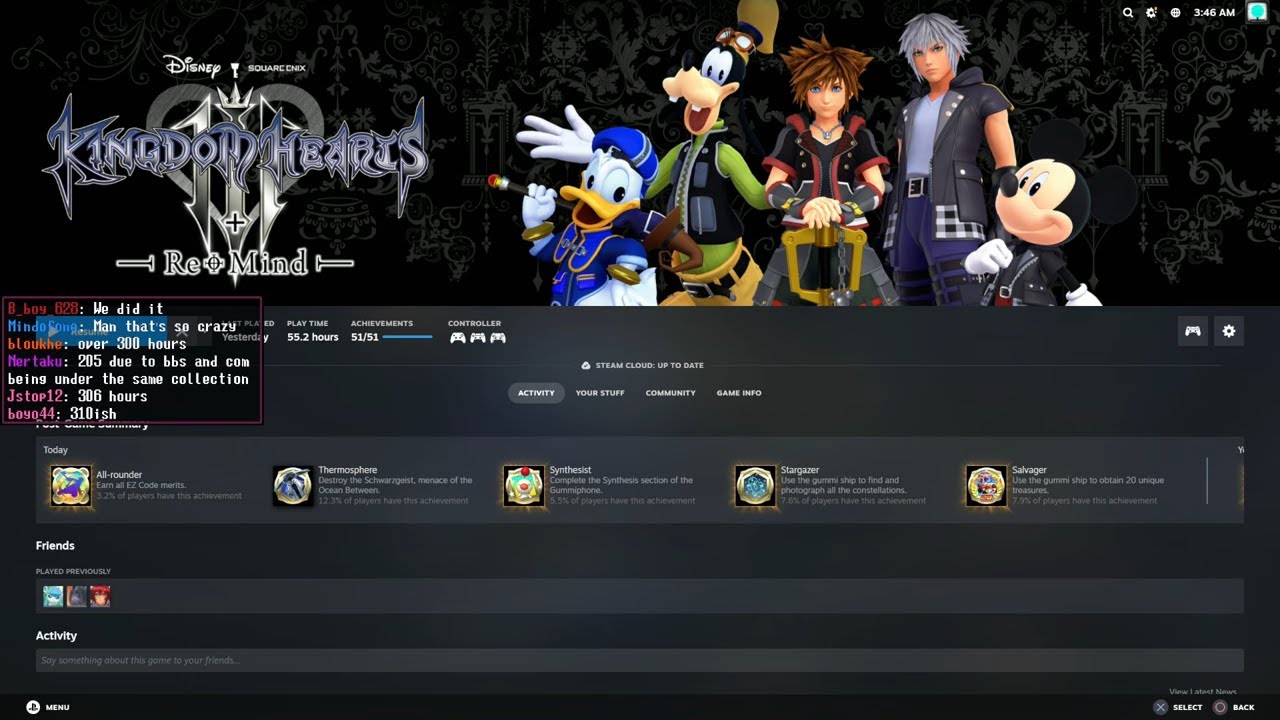This screenshot has height=720, width=1280.
Task: Click the Kingdom Hearts III Re Mind logo
Action: point(235,170)
